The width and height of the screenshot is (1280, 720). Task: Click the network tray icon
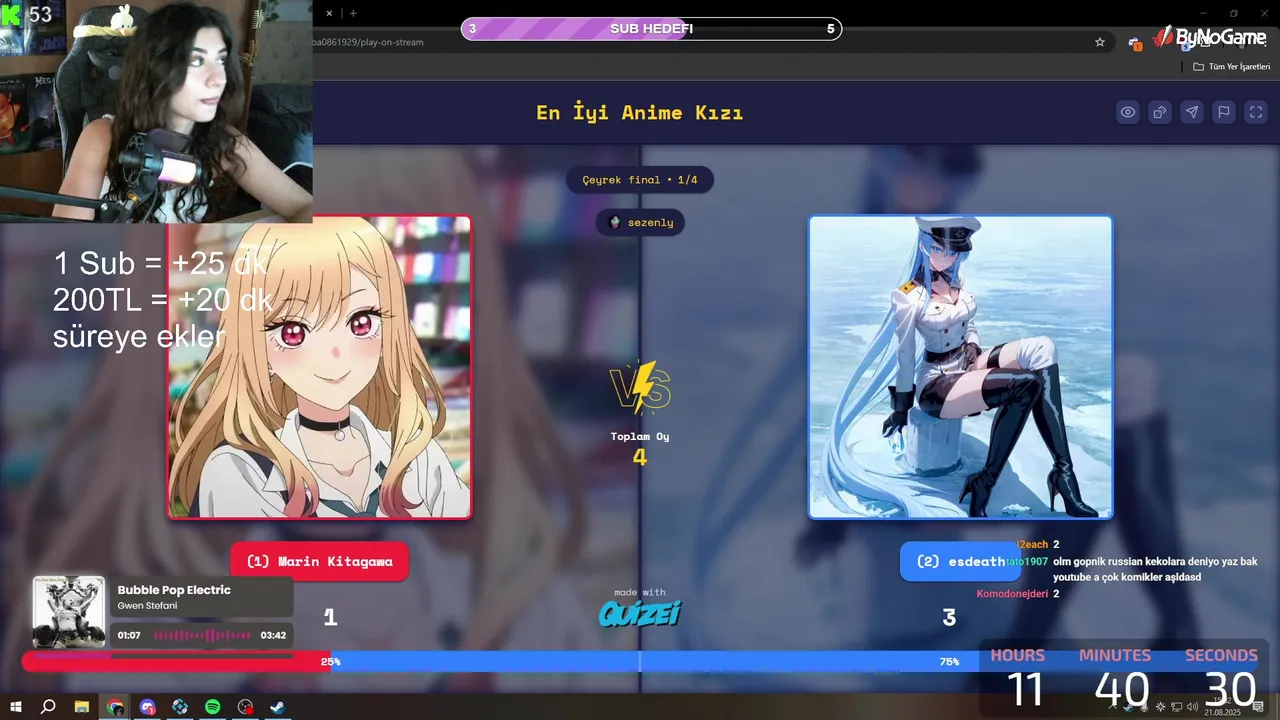tap(1176, 707)
